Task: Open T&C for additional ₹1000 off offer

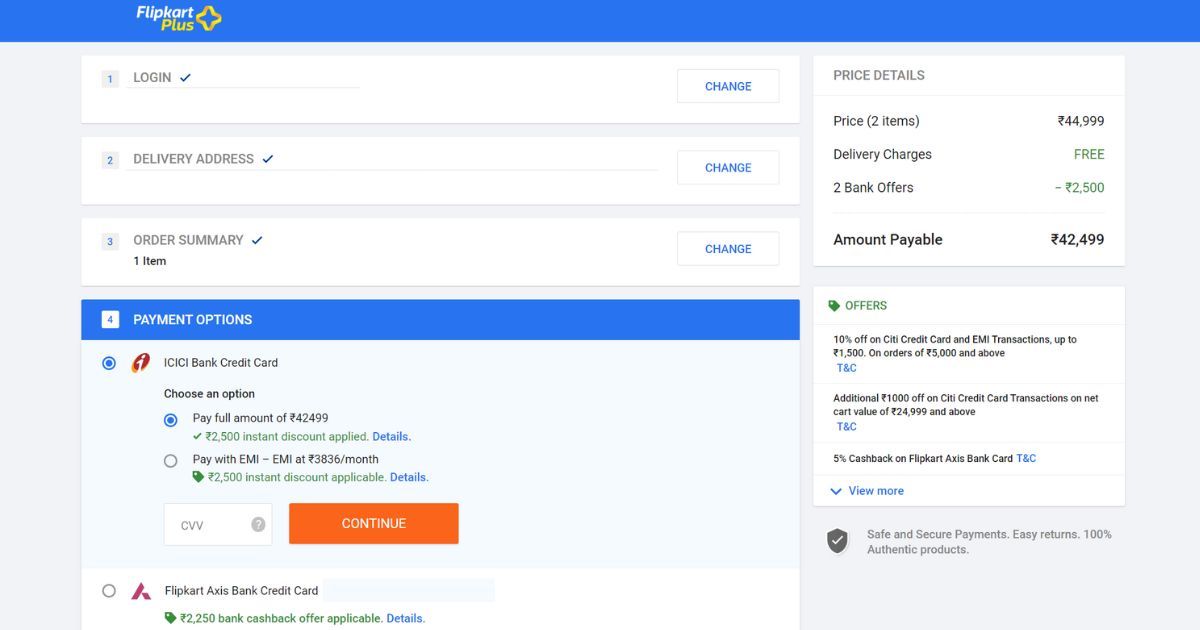Action: (x=847, y=427)
